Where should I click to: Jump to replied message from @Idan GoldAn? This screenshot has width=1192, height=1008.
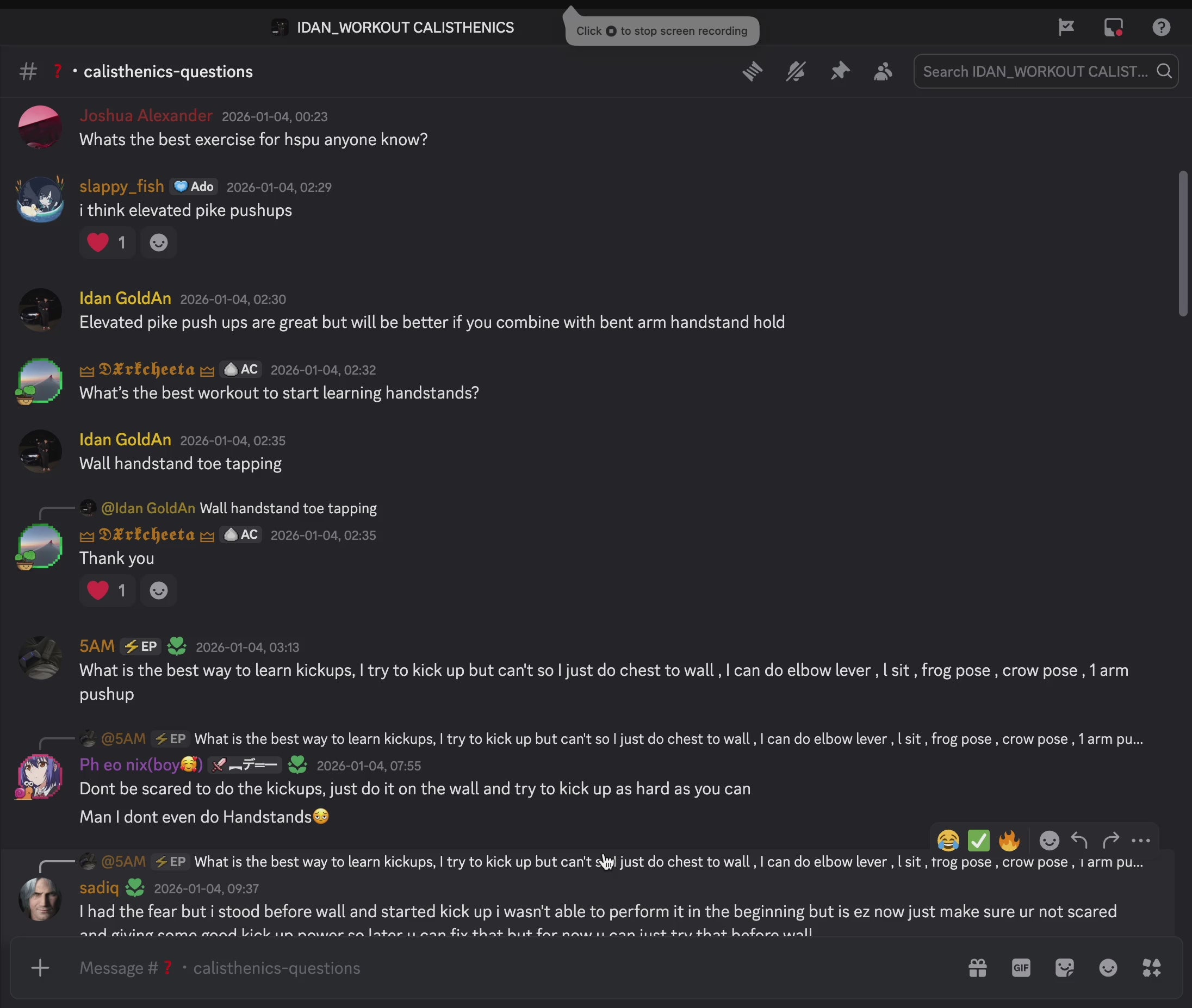pos(288,508)
